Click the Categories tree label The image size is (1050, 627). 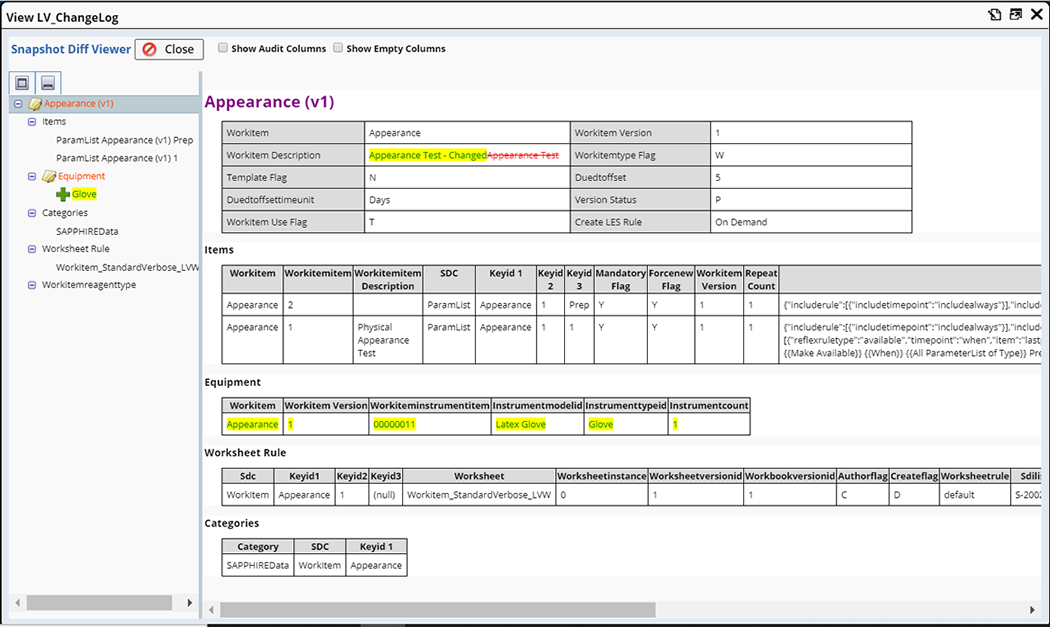[x=64, y=212]
